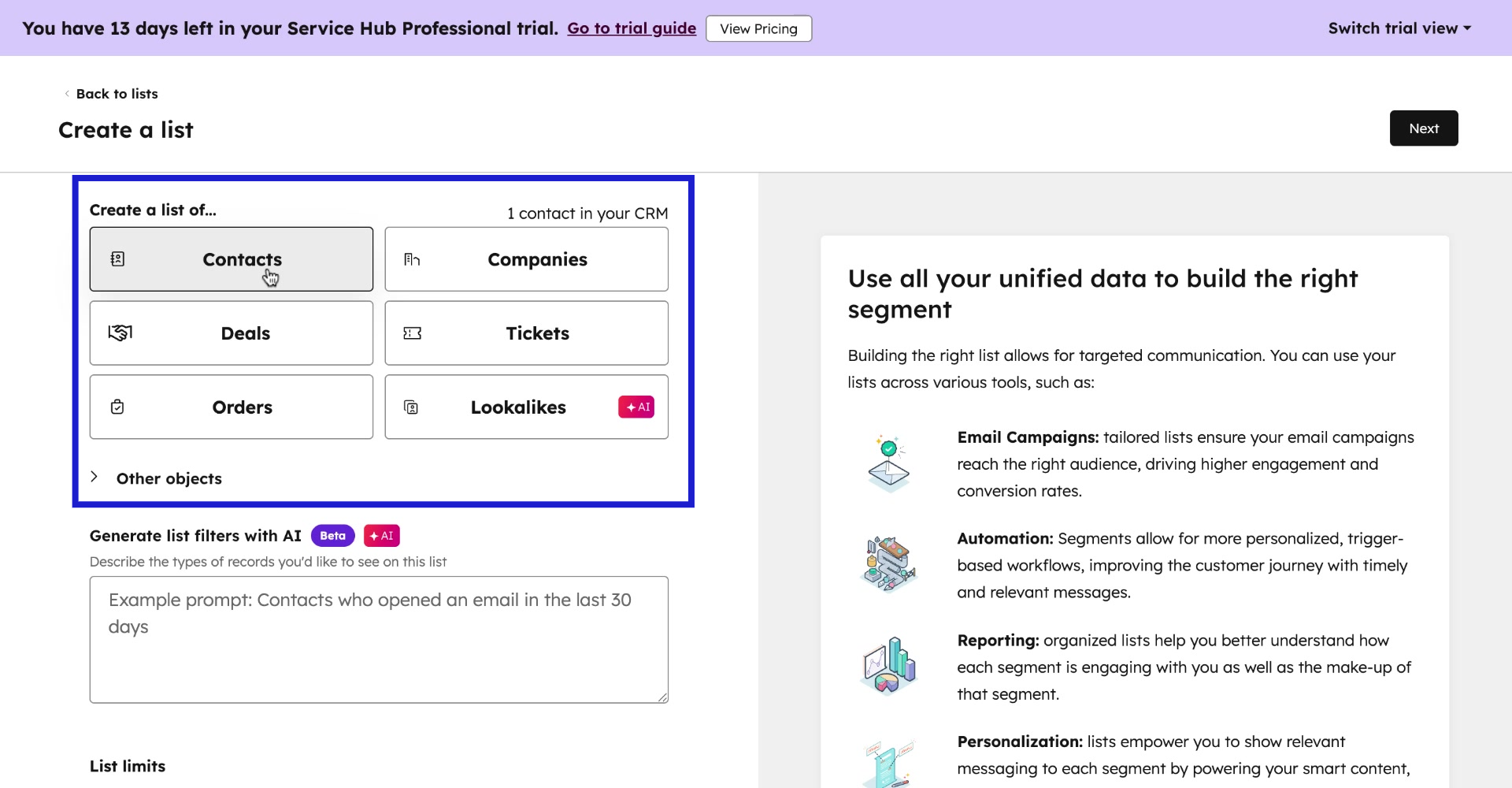The image size is (1512, 788).
Task: Select the Orders clipboard icon
Action: (x=117, y=407)
